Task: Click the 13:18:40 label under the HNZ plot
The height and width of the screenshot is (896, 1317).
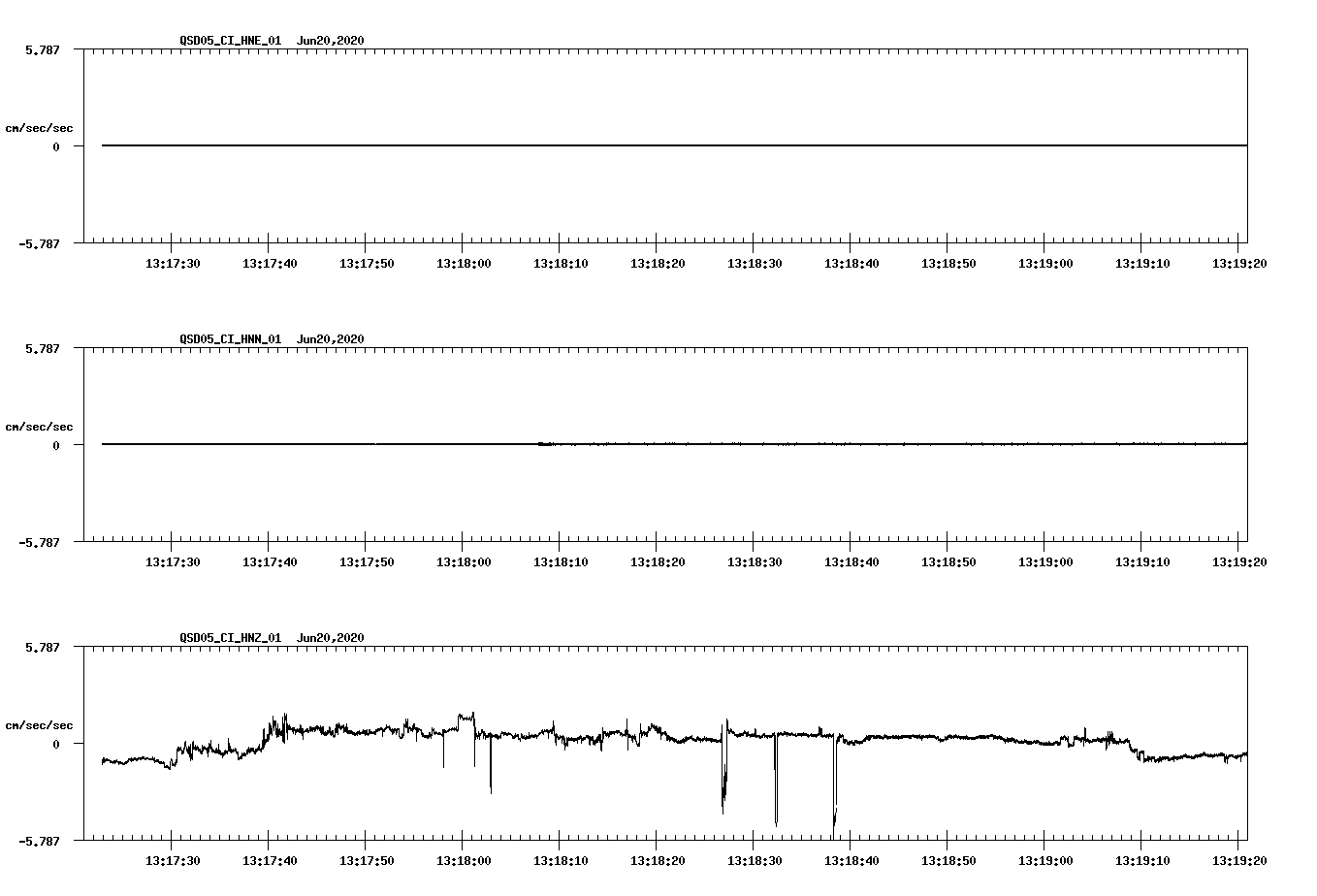Action: pyautogui.click(x=851, y=861)
